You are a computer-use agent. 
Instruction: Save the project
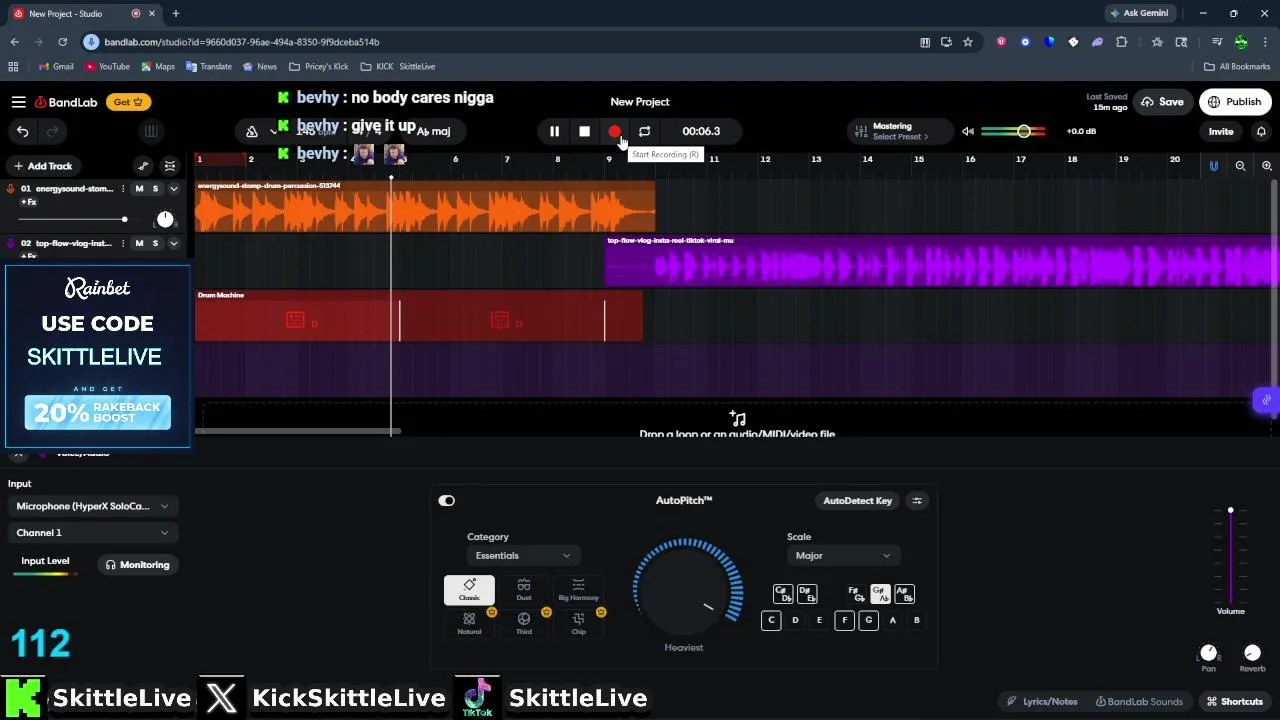tap(1162, 102)
